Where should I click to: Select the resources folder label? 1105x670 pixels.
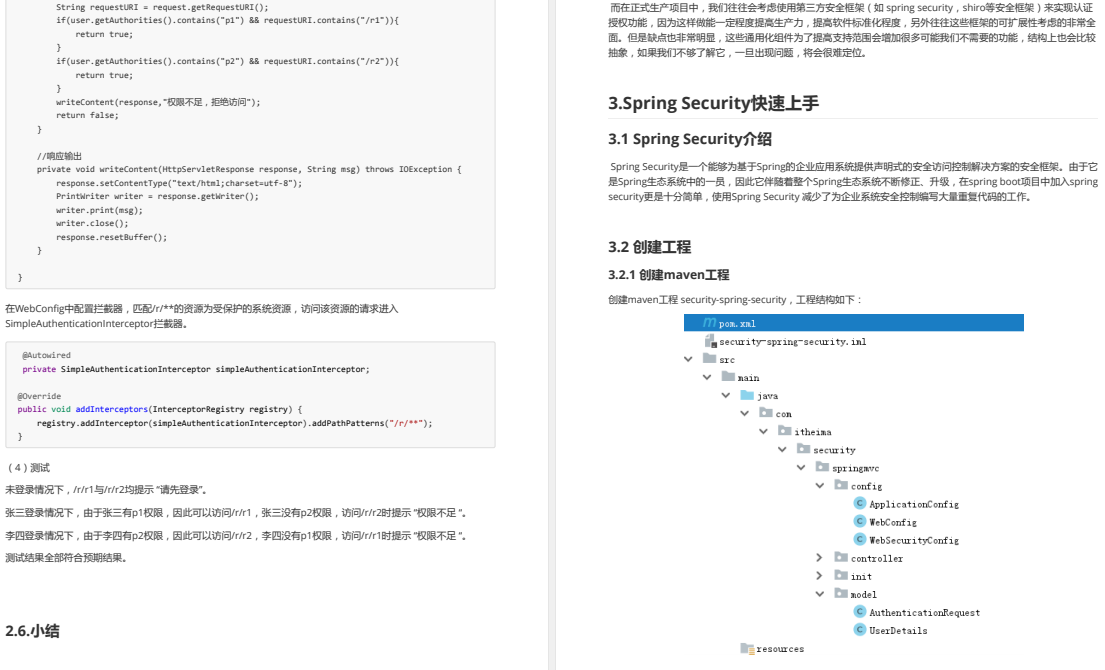tap(780, 649)
